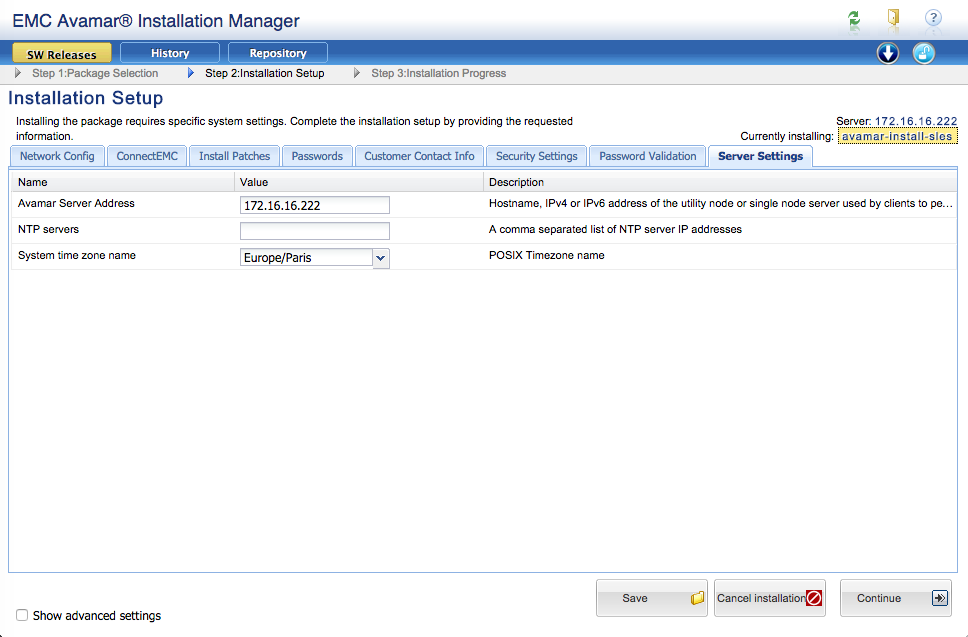Open the Passwords tab

pos(317,156)
